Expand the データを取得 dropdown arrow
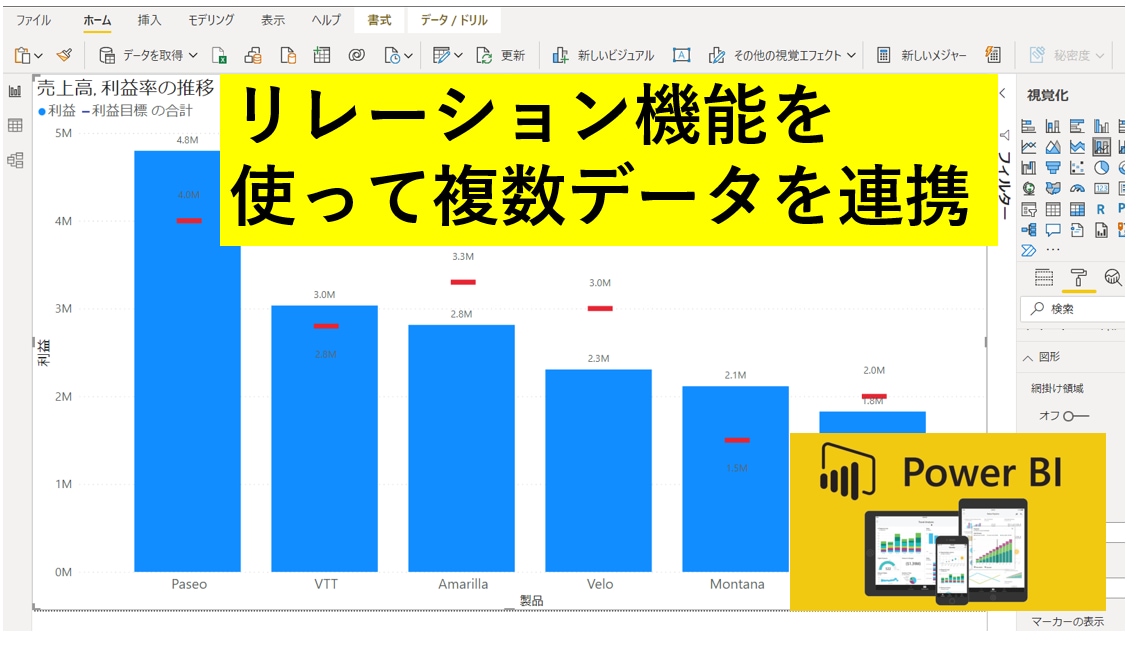The image size is (1138, 645). (193, 55)
